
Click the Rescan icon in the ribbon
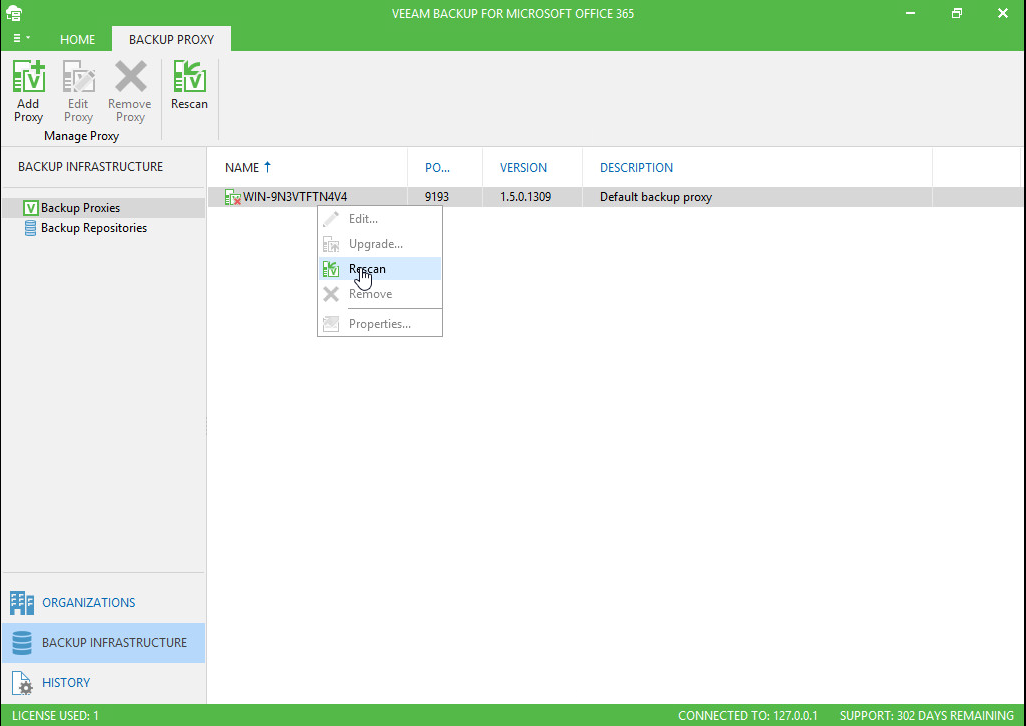click(189, 85)
